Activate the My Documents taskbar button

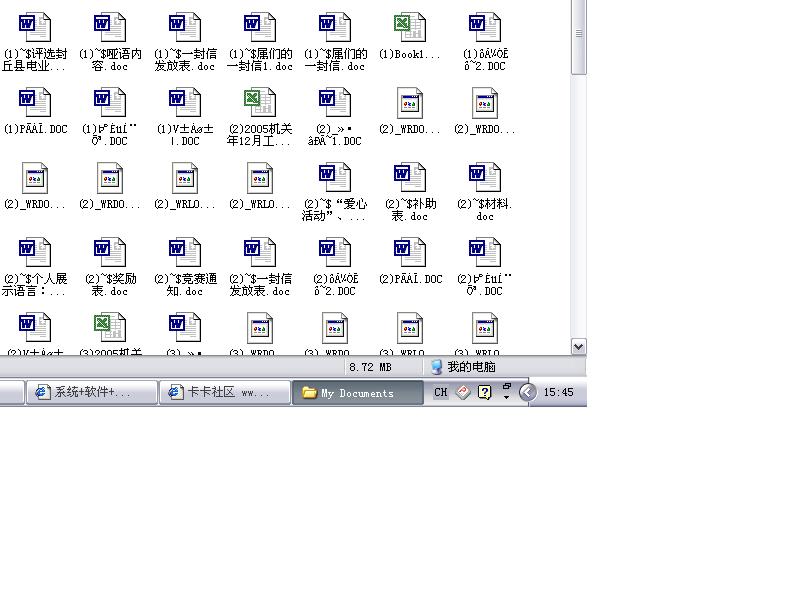(358, 392)
